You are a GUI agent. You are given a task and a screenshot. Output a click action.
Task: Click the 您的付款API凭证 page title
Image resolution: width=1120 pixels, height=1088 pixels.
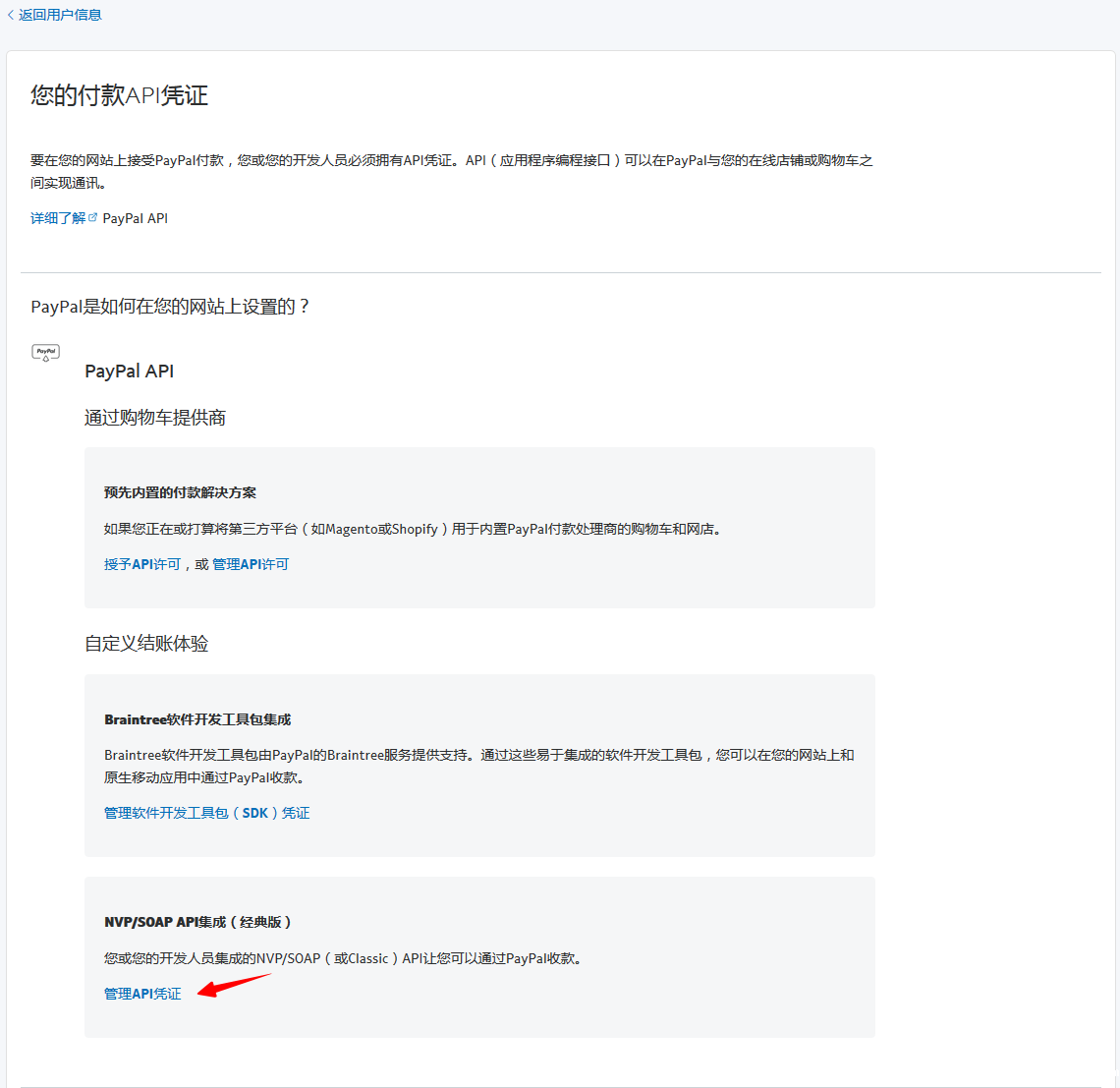(x=120, y=95)
